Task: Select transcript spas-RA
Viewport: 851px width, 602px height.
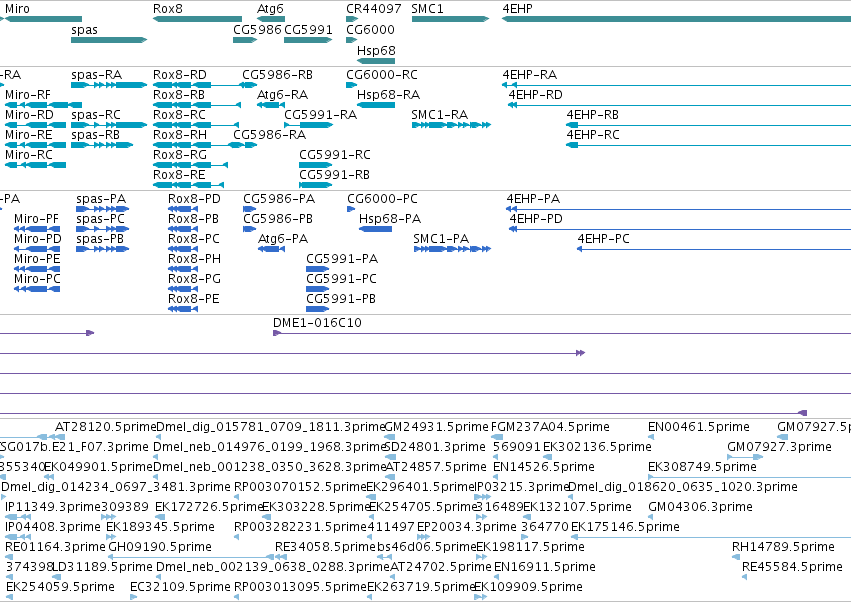Action: pyautogui.click(x=109, y=85)
